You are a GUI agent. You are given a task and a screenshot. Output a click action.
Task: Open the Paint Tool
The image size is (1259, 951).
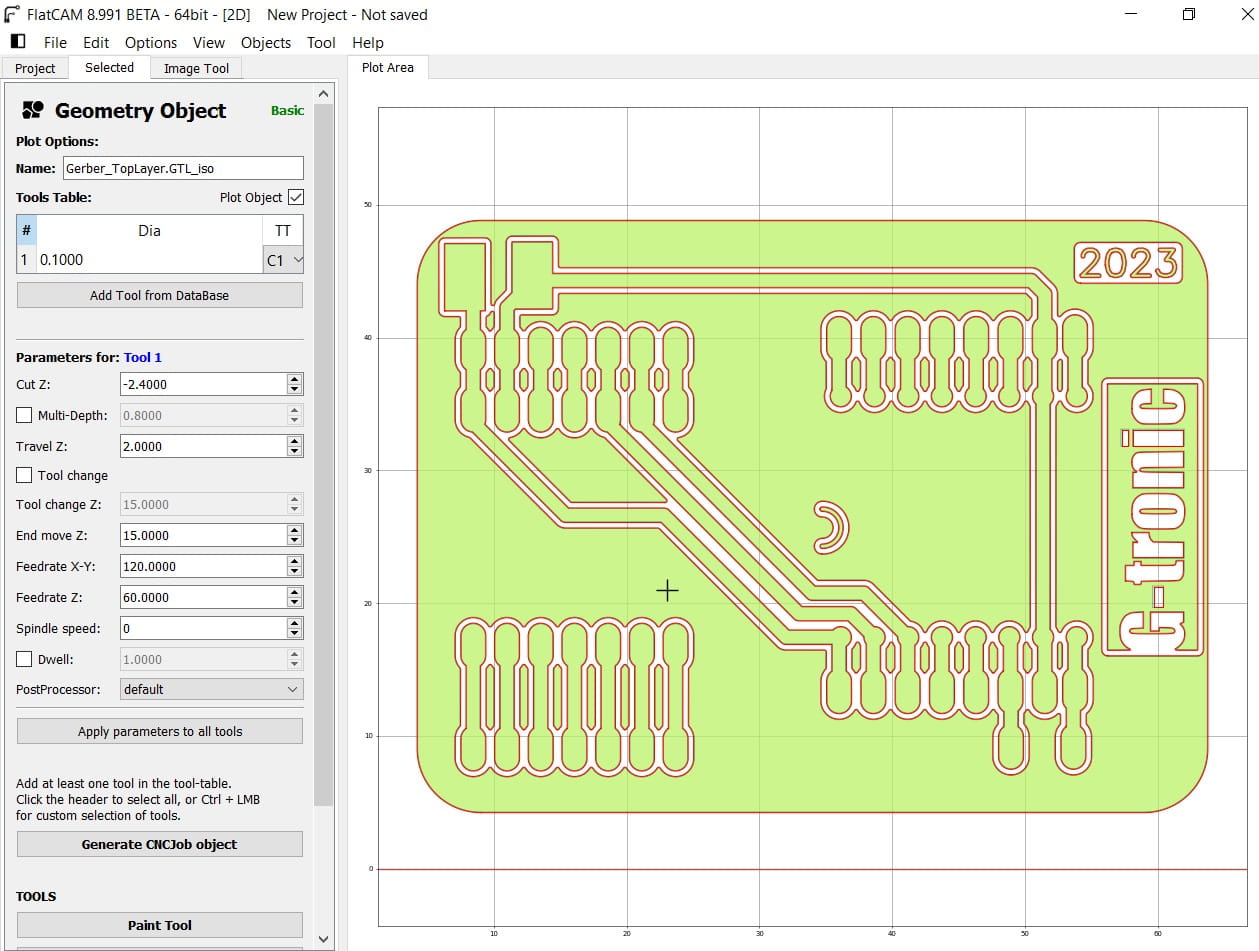159,924
